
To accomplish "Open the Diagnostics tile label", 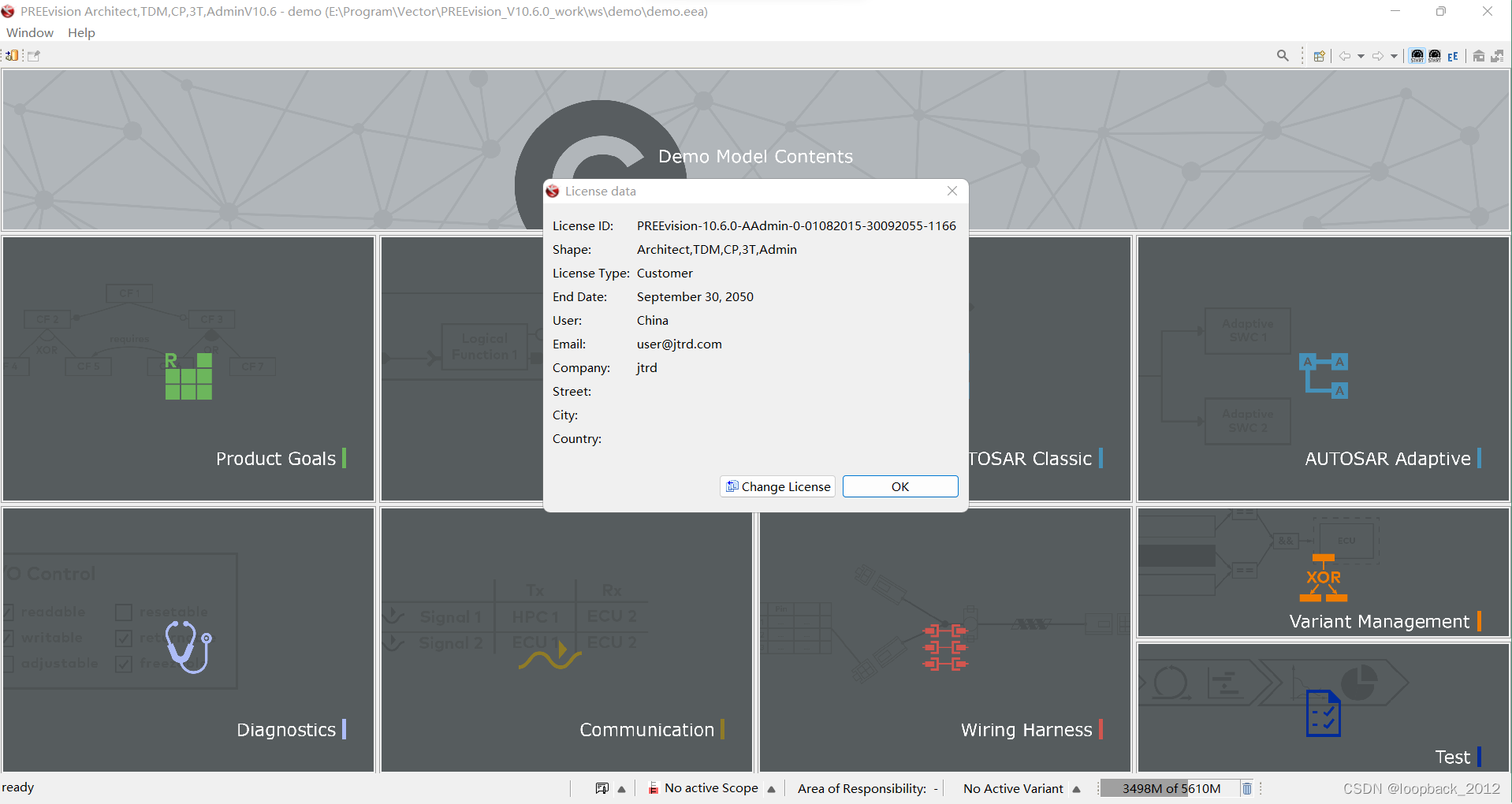I will coord(286,730).
